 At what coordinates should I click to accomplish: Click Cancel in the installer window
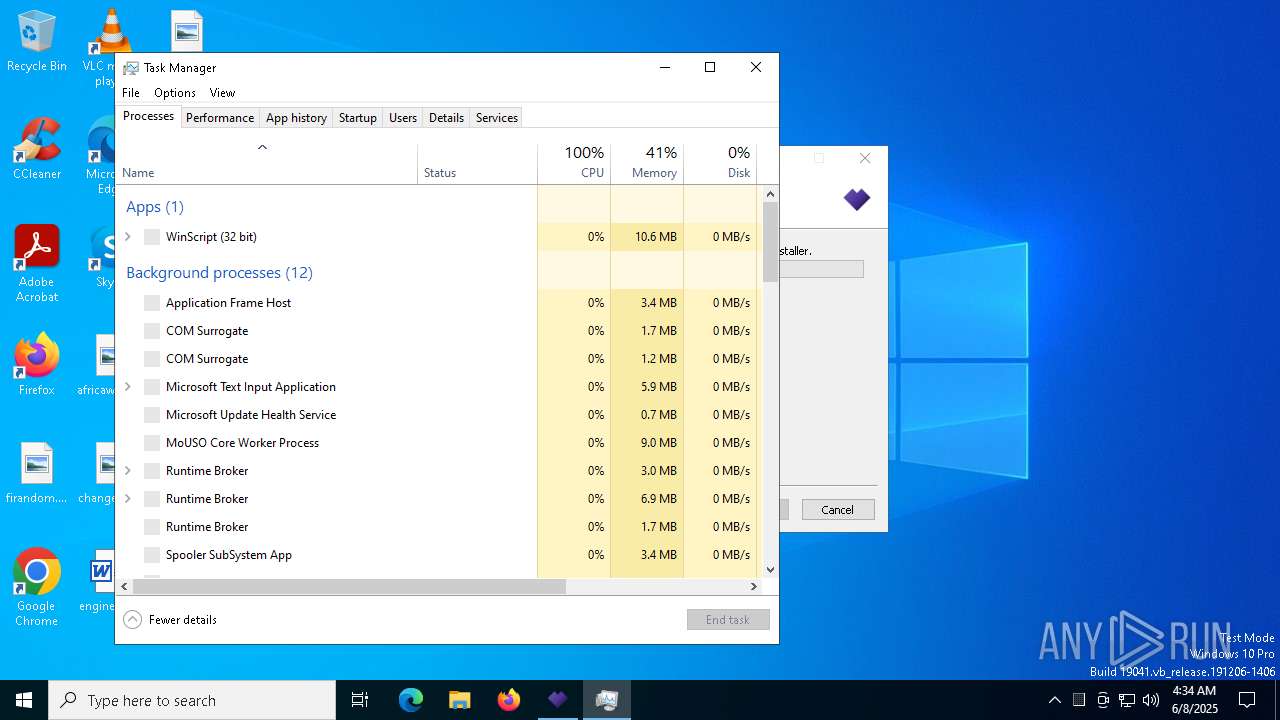[838, 510]
